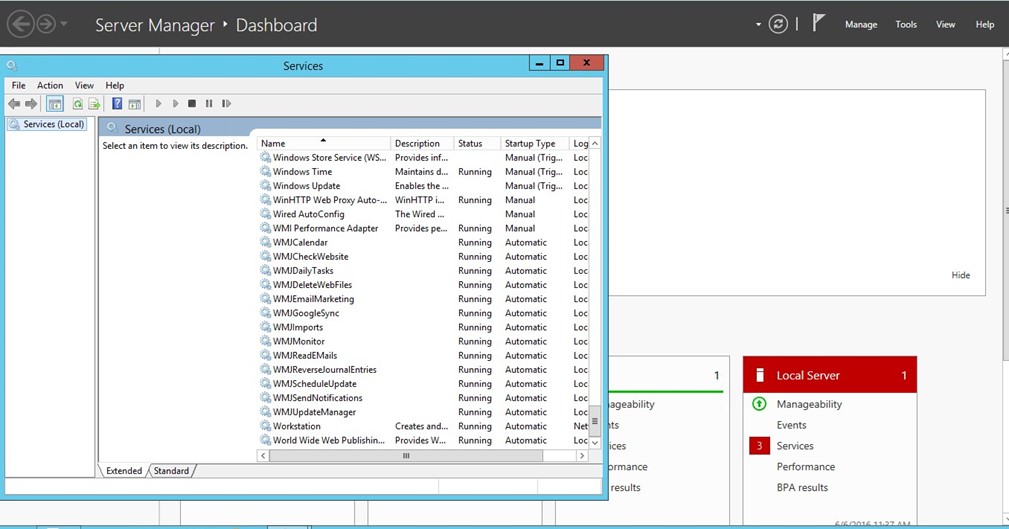Screen dimensions: 1009x529
Task: Select gear icon of Windows Update service
Action: coord(265,185)
